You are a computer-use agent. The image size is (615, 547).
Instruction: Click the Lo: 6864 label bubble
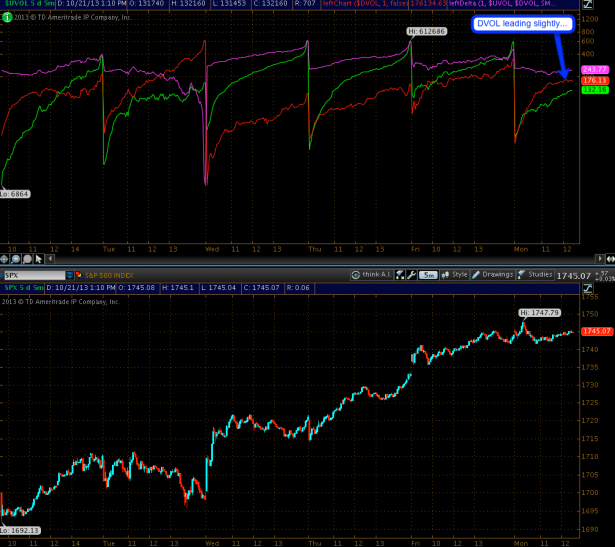pyautogui.click(x=15, y=194)
